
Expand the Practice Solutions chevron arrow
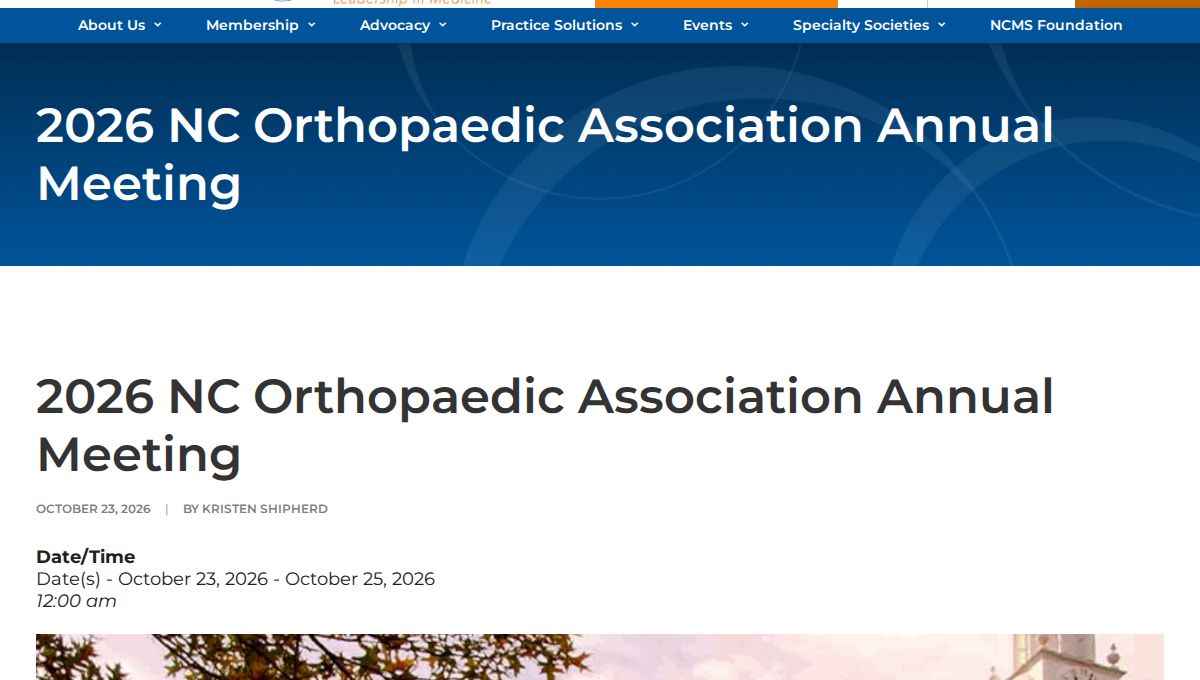coord(634,25)
